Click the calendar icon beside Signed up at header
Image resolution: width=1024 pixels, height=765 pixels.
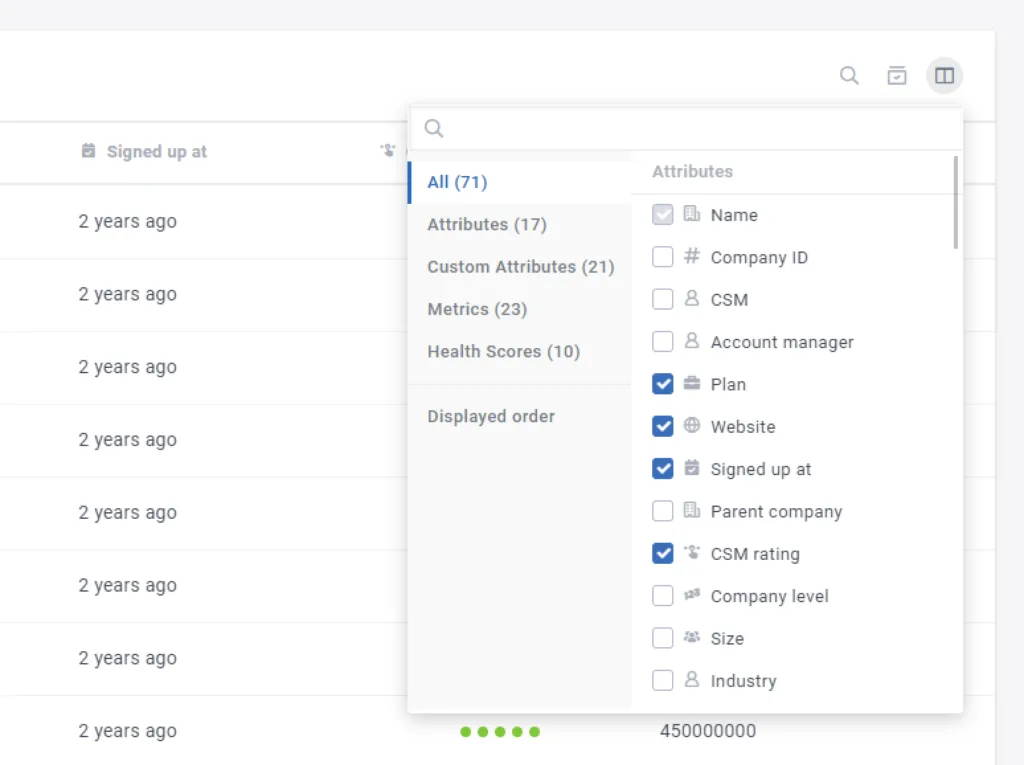pyautogui.click(x=88, y=151)
